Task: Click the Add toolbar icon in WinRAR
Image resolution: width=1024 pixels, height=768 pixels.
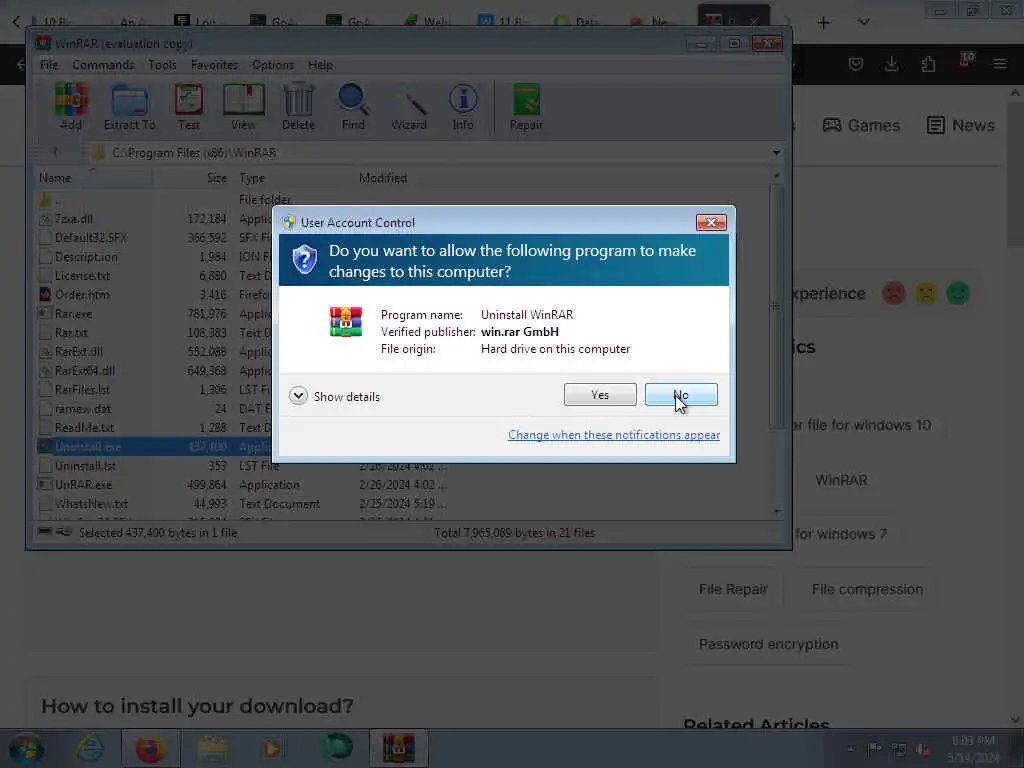Action: click(x=71, y=107)
